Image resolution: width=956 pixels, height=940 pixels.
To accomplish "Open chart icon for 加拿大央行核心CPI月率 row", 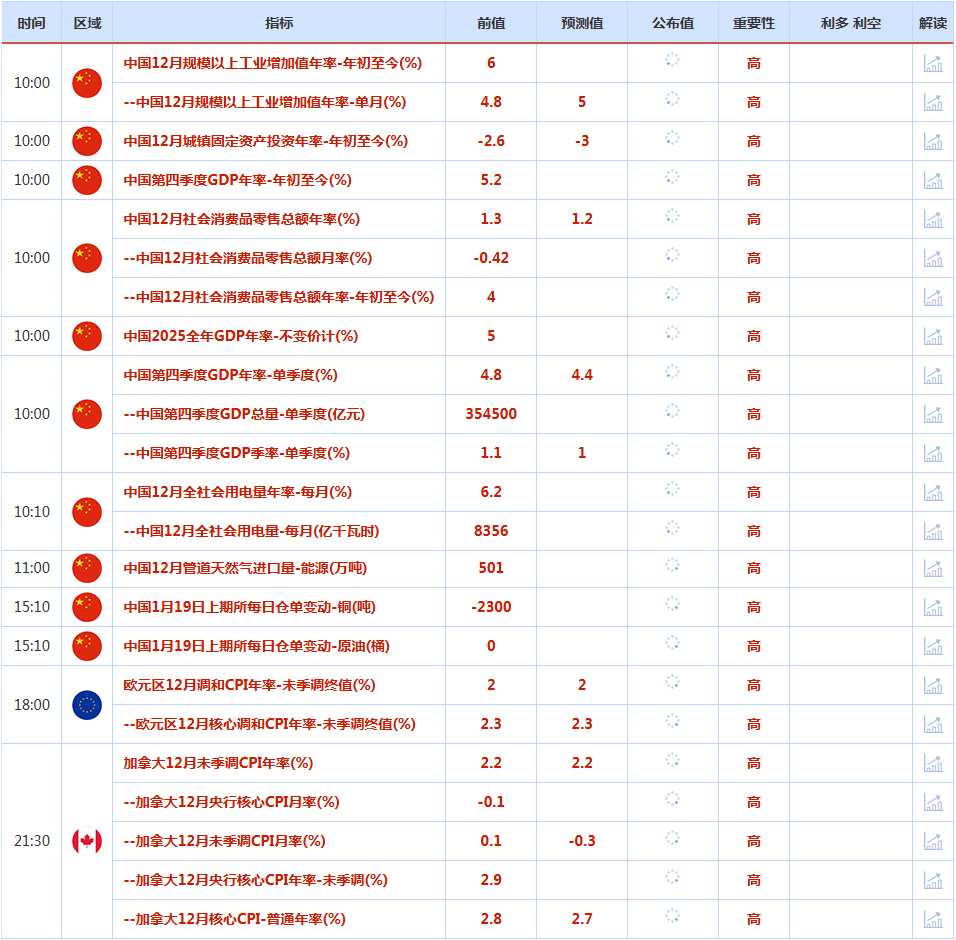I will pyautogui.click(x=933, y=803).
